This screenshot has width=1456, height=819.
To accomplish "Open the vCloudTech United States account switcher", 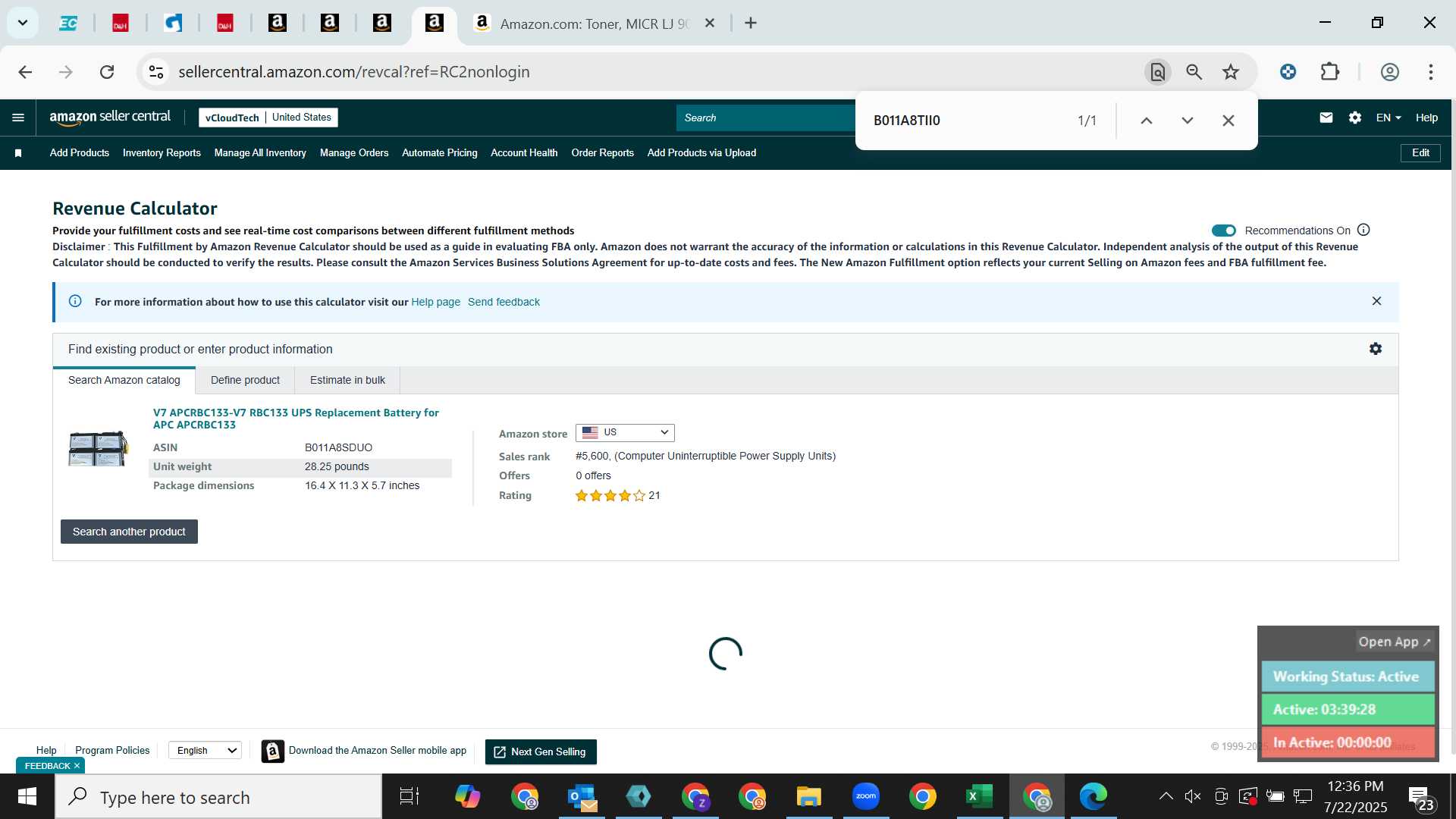I will click(x=268, y=118).
